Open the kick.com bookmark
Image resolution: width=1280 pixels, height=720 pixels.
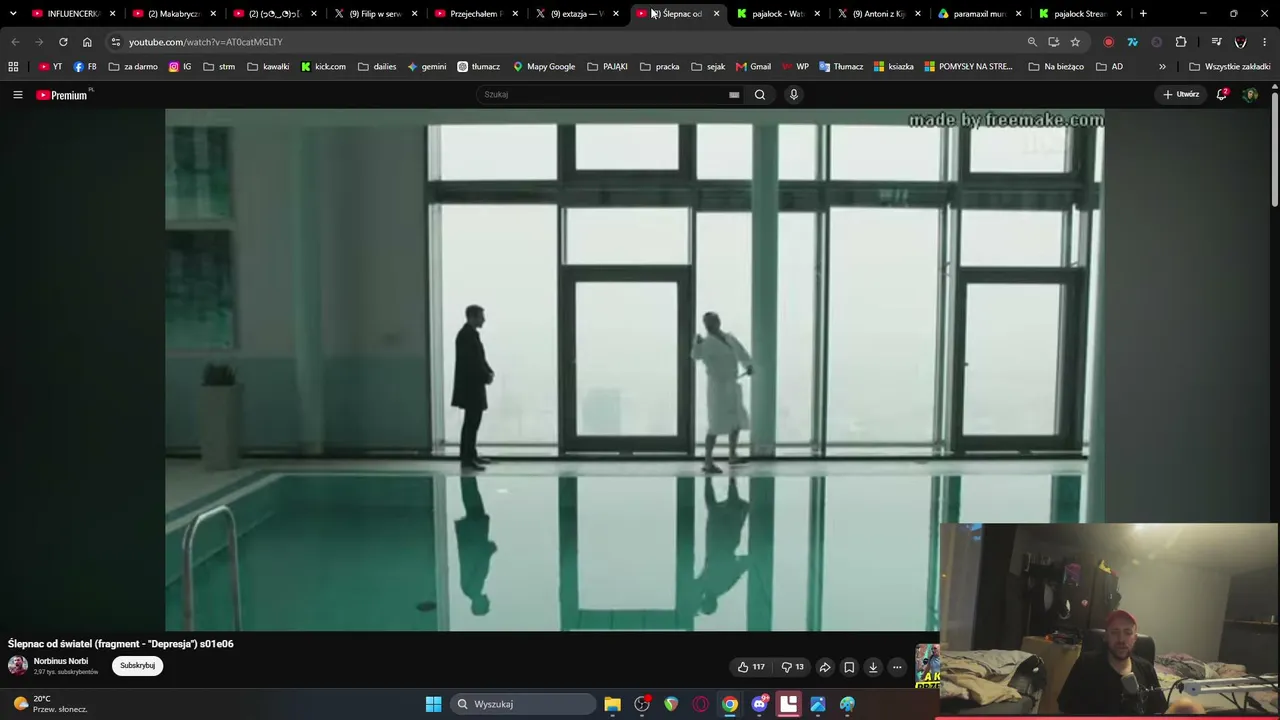click(323, 67)
